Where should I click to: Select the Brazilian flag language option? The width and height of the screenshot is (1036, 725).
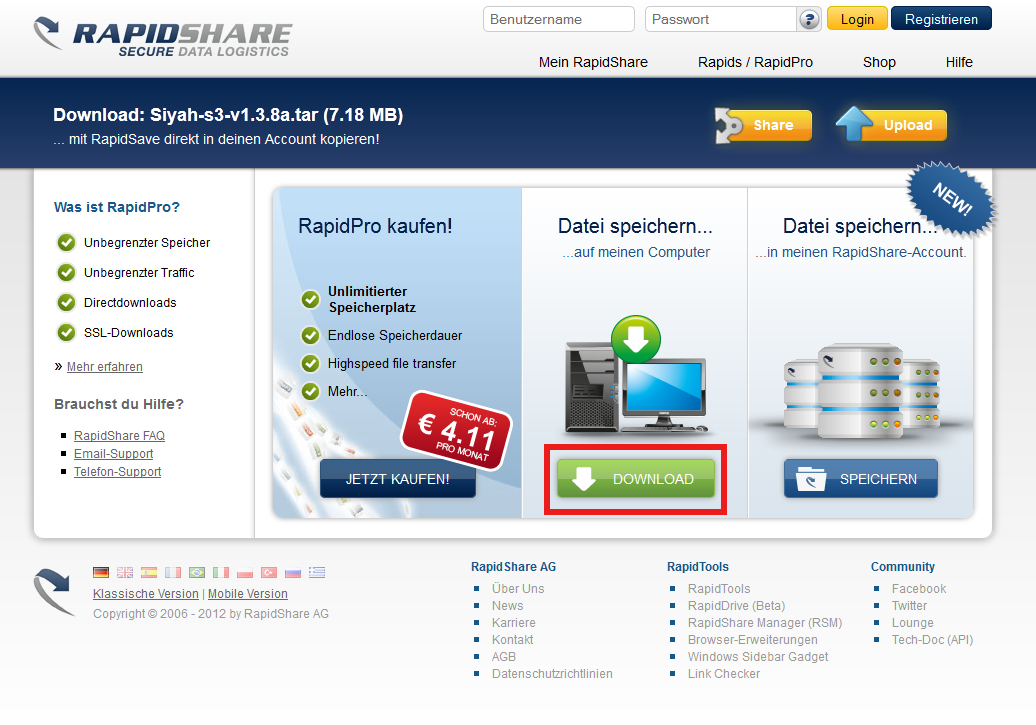197,572
